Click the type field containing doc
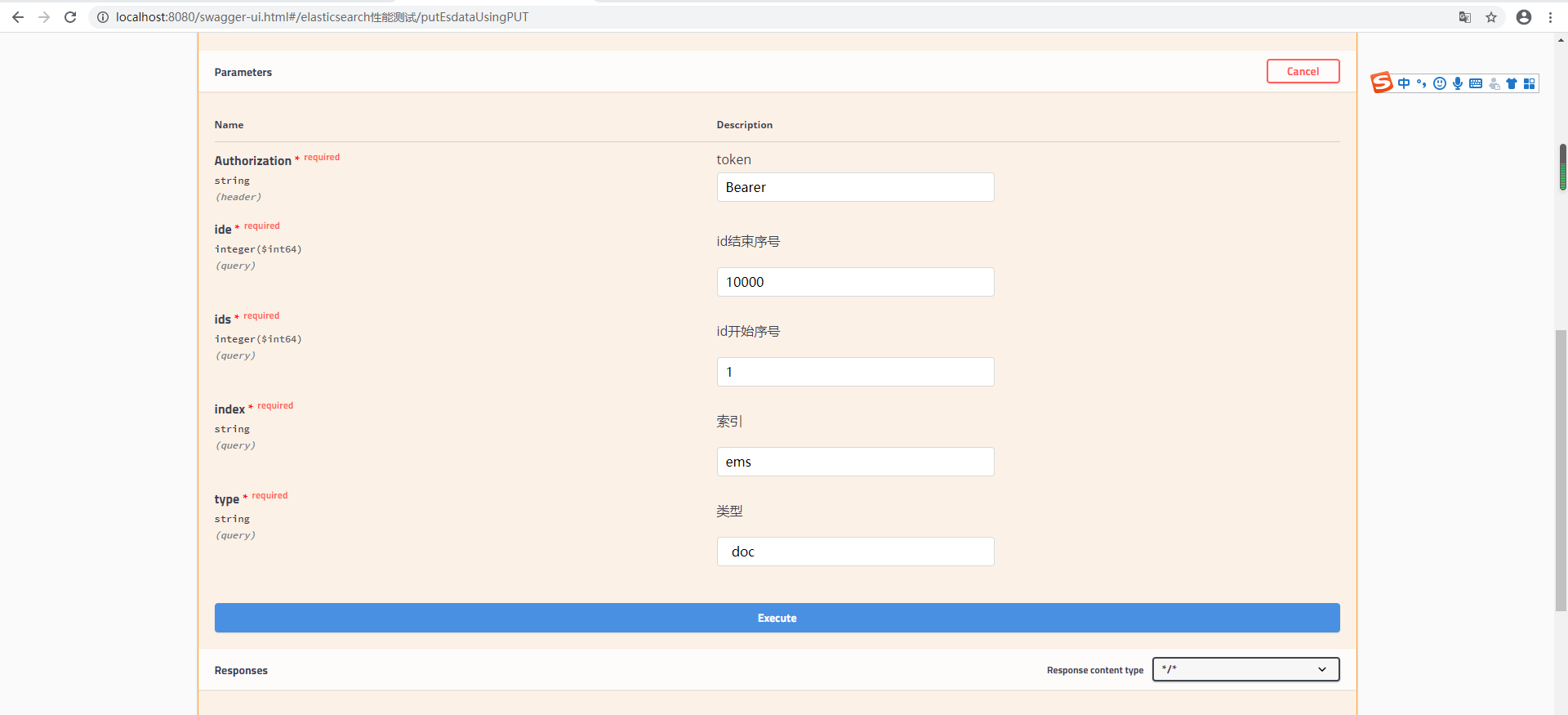Image resolution: width=1568 pixels, height=715 pixels. 855,552
